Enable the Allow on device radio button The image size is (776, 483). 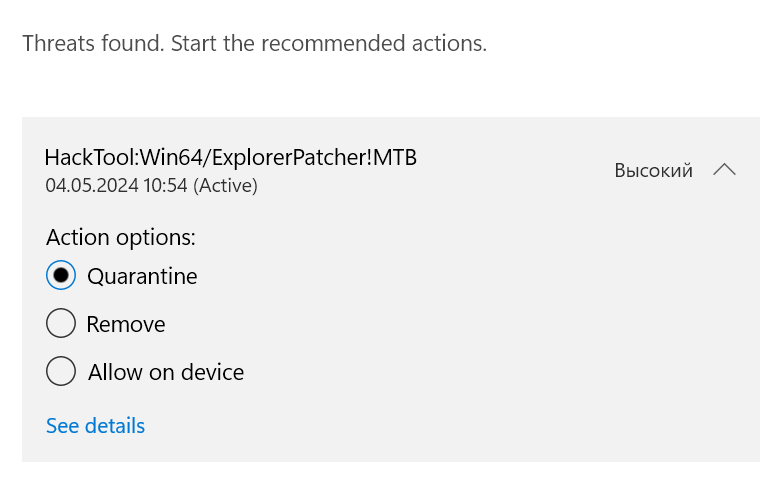pyautogui.click(x=61, y=372)
